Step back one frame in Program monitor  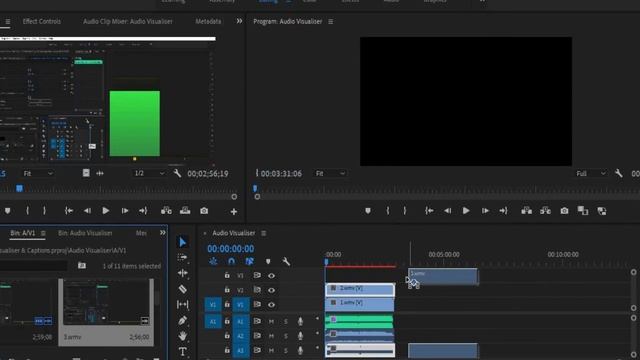(x=447, y=211)
